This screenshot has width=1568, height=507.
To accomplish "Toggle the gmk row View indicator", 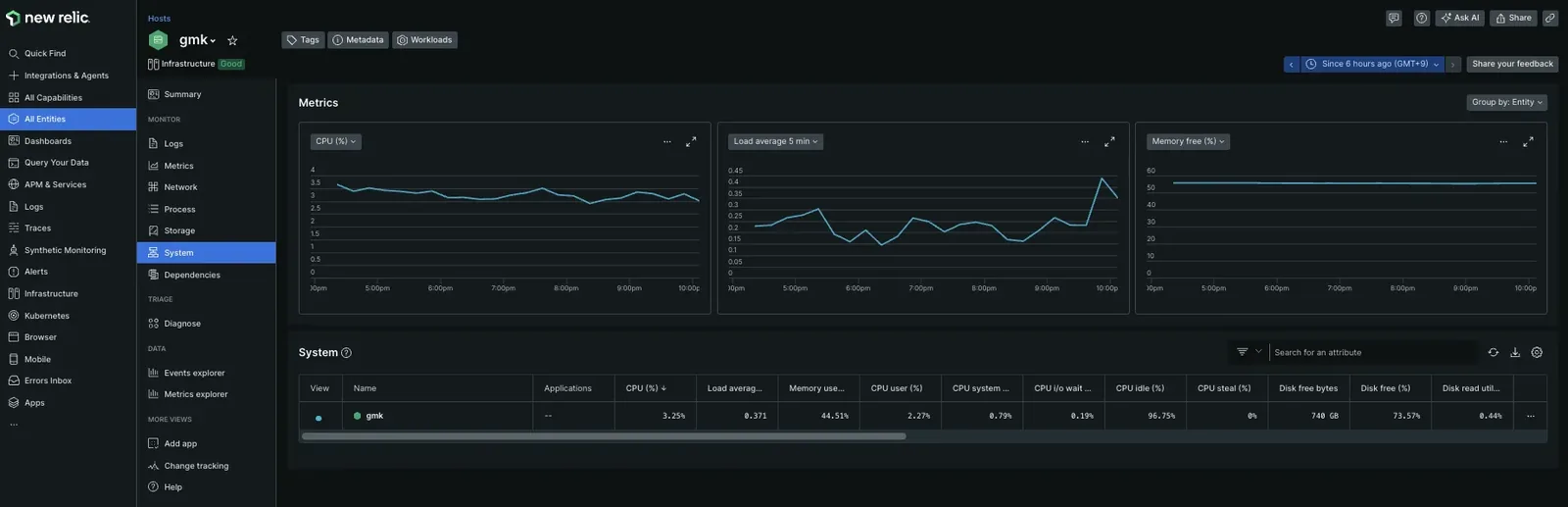I will click(x=318, y=418).
